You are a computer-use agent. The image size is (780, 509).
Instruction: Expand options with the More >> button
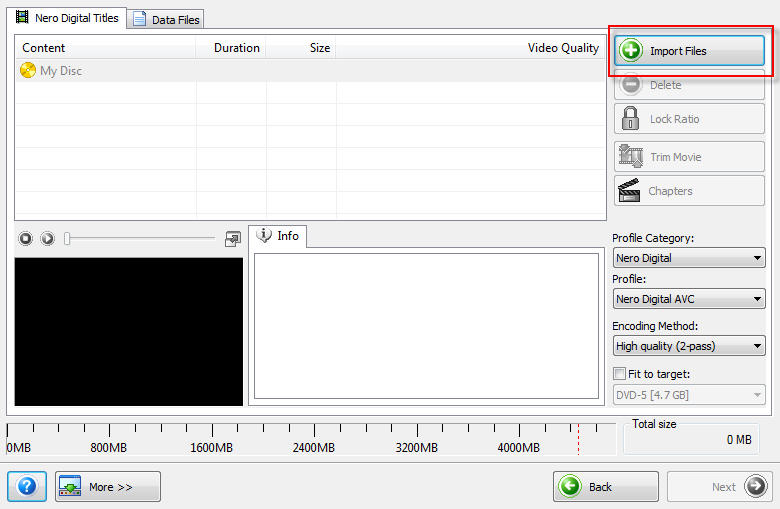click(x=108, y=487)
